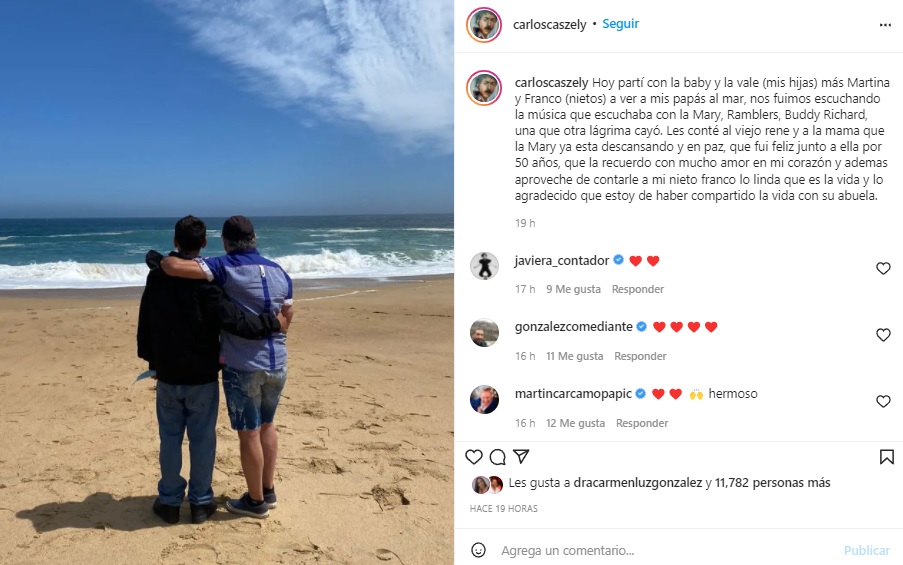This screenshot has height=565, width=903.
Task: View 12 Me gusta on martincarcamopapic comment
Action: click(x=575, y=423)
